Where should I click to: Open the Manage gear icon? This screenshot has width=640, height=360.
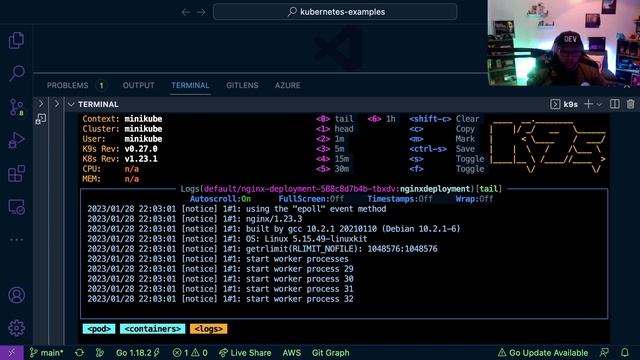click(x=16, y=328)
